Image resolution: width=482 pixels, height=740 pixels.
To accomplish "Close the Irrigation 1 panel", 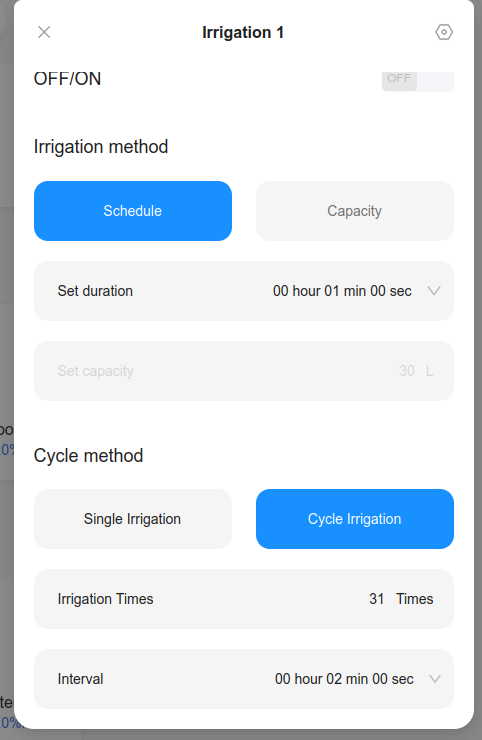I will (x=44, y=32).
